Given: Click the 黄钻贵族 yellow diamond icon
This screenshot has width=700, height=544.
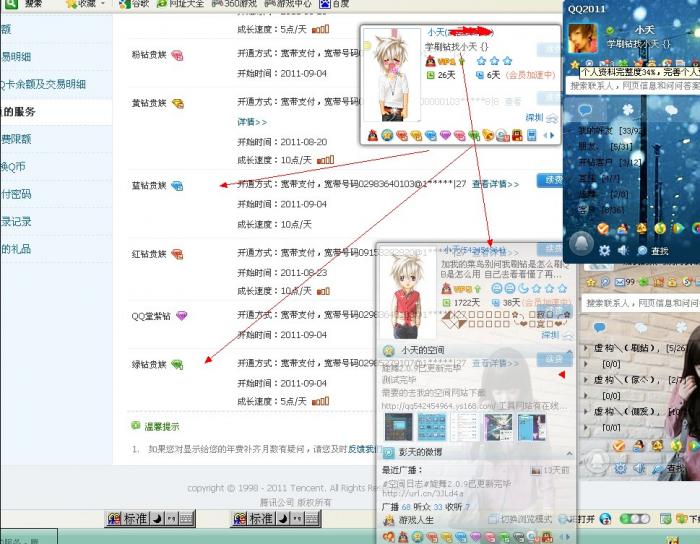Looking at the screenshot, I should (178, 104).
